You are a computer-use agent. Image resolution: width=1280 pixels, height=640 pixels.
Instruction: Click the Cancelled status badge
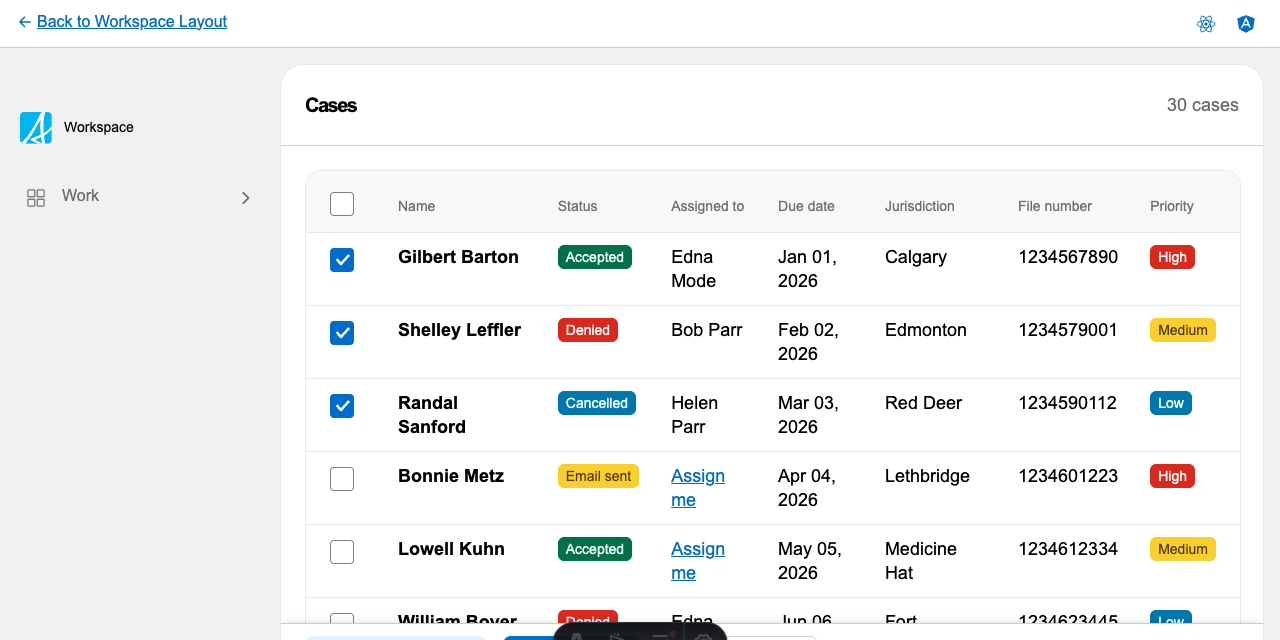597,403
